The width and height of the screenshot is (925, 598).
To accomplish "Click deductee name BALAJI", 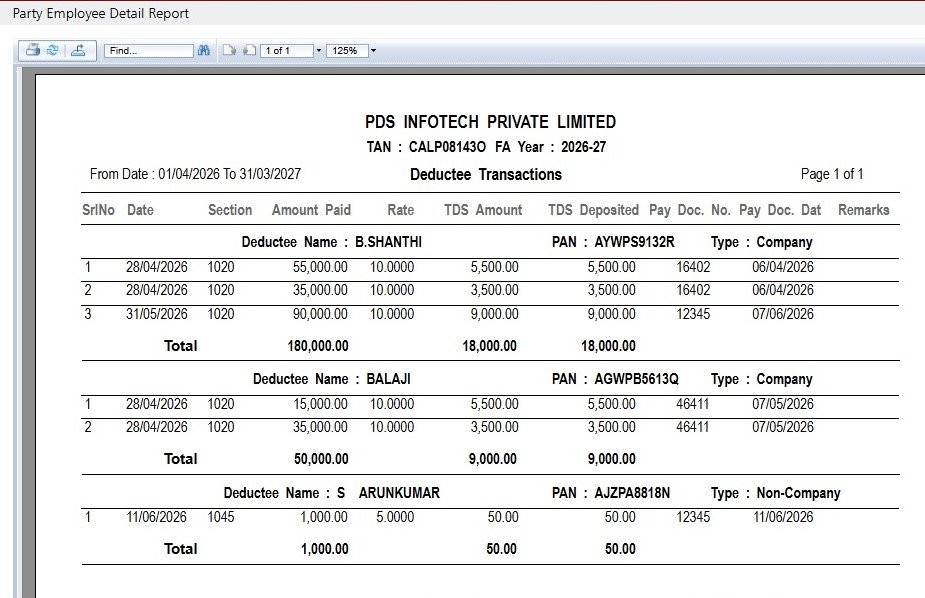I will point(388,379).
